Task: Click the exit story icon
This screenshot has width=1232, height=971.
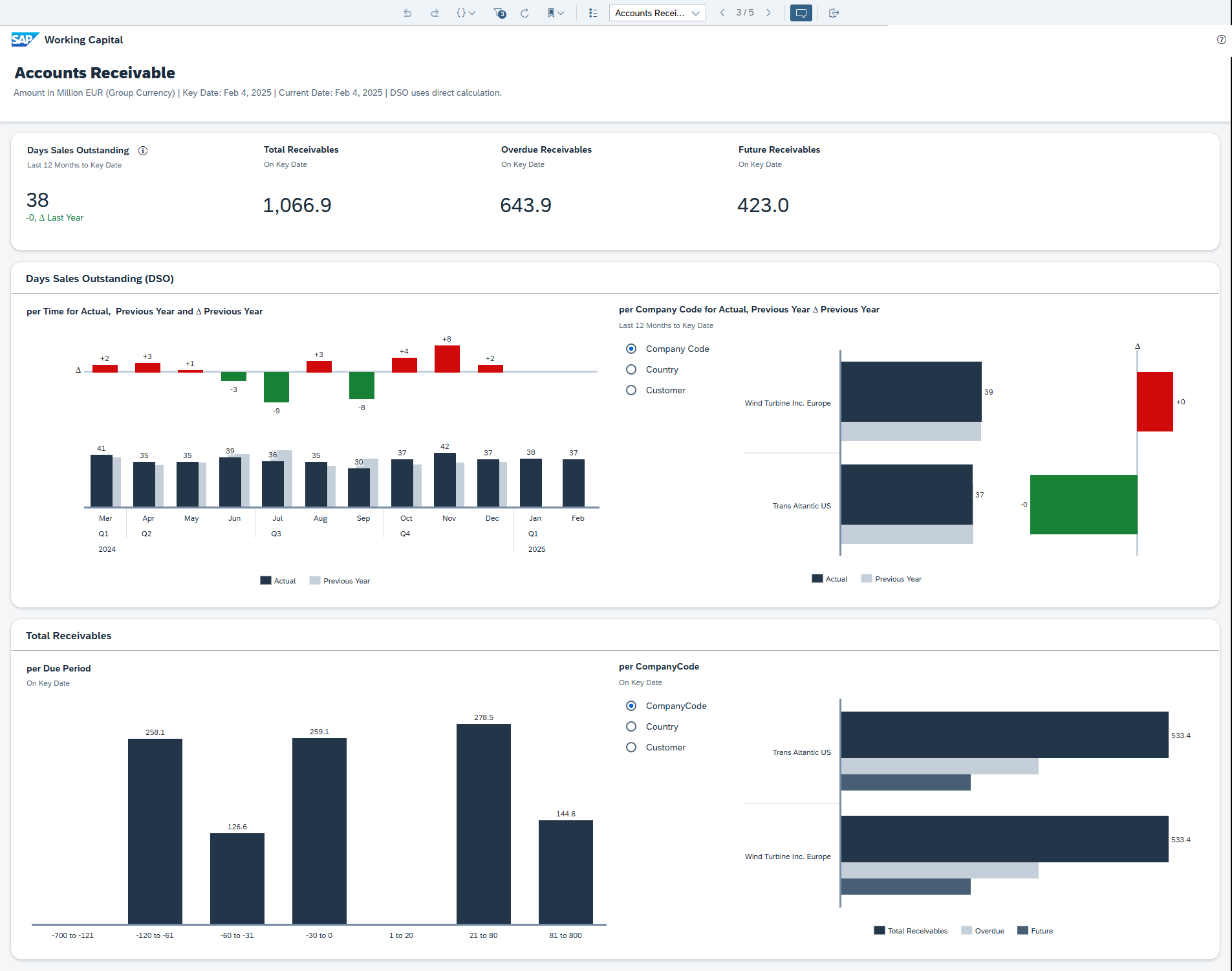Action: [834, 13]
